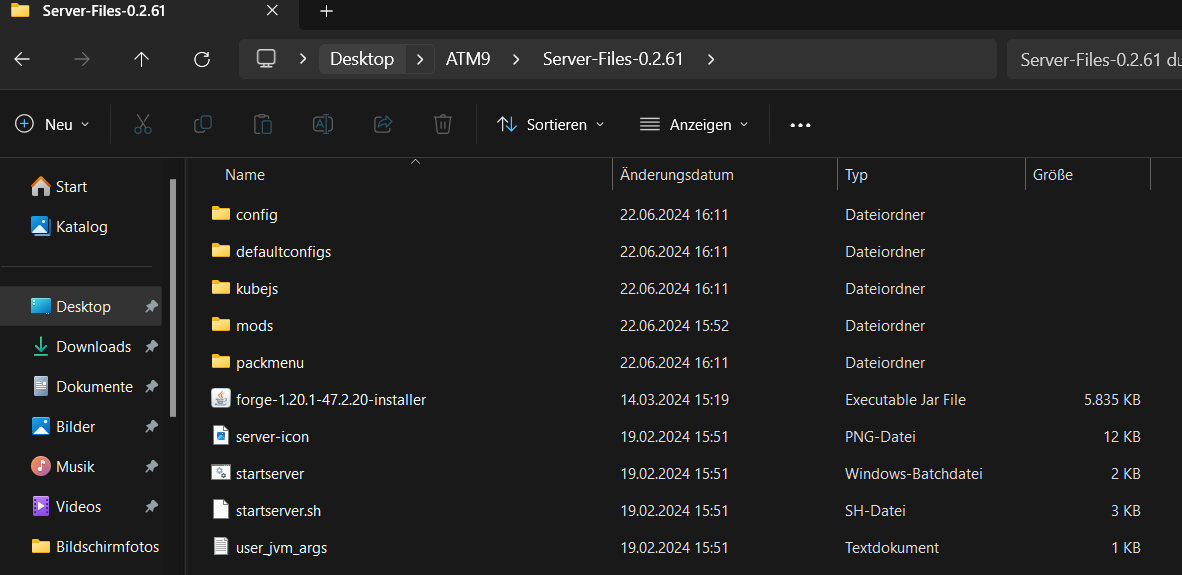The image size is (1182, 575).
Task: Unpin Desktop from quick access
Action: [x=152, y=307]
